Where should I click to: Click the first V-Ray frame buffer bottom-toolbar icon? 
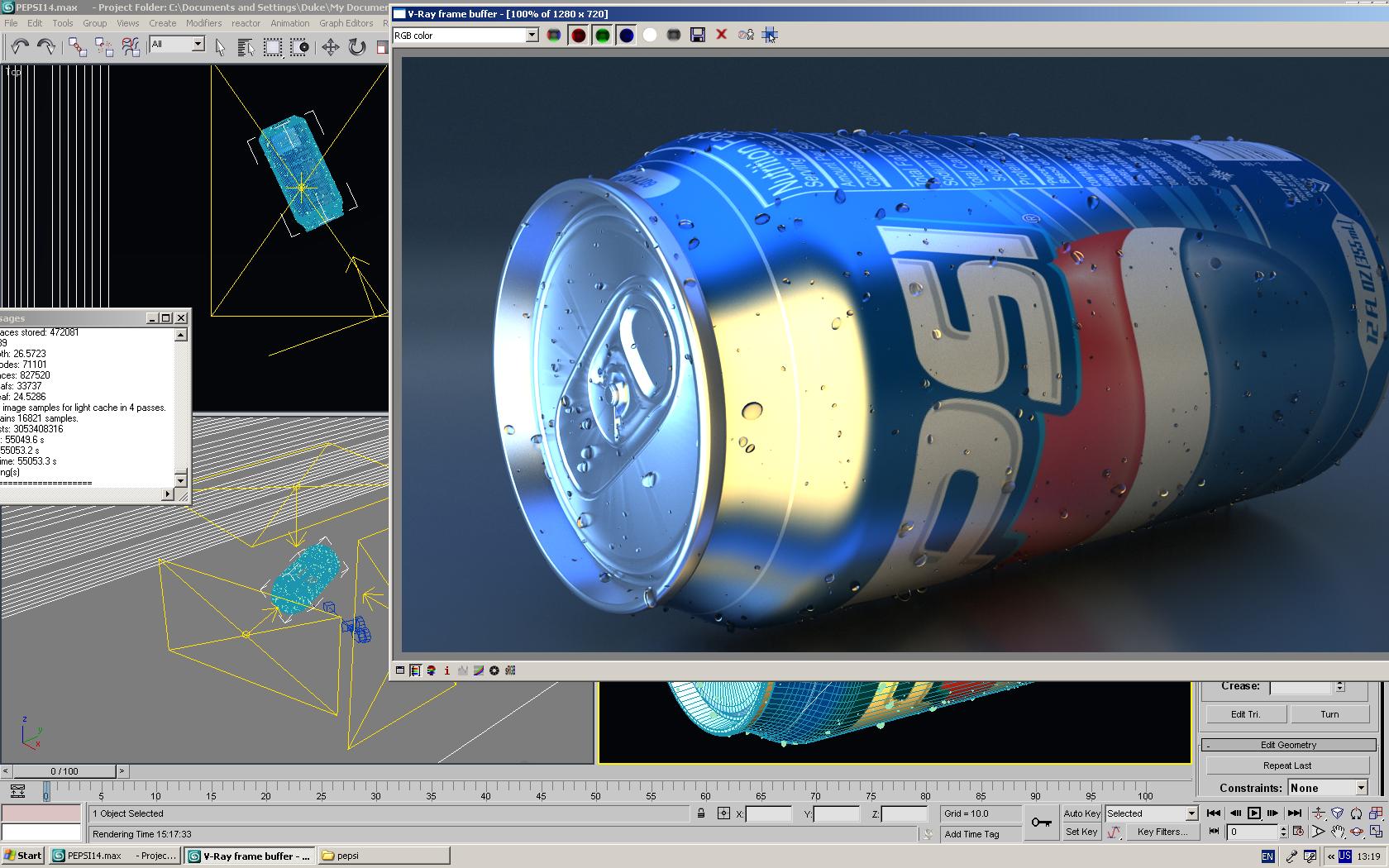point(400,670)
